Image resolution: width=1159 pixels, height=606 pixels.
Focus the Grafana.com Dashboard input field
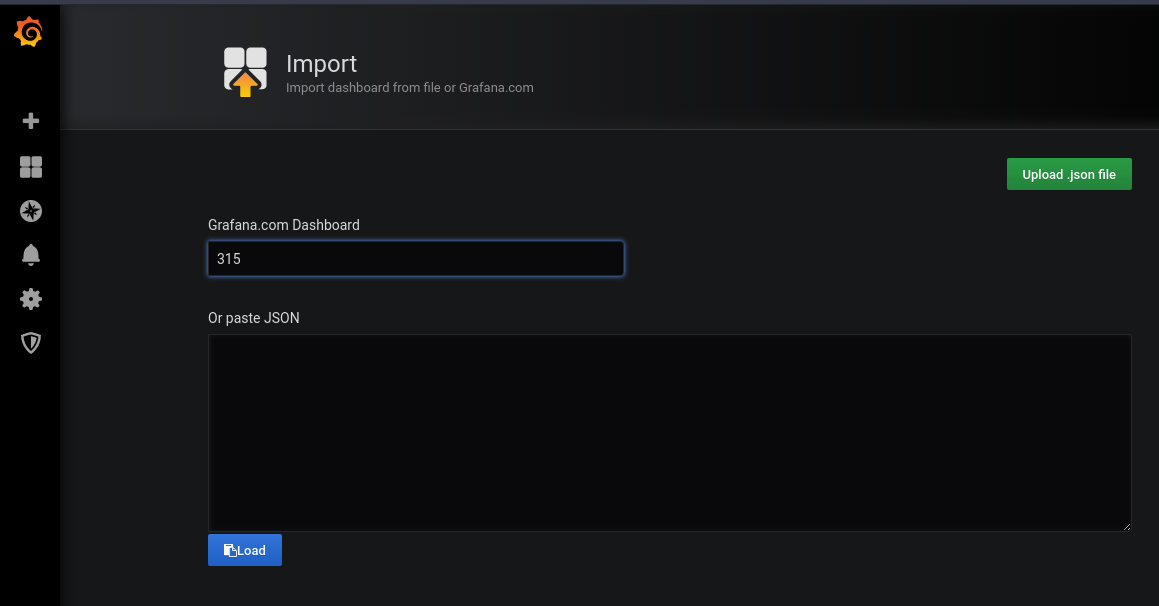pos(415,258)
